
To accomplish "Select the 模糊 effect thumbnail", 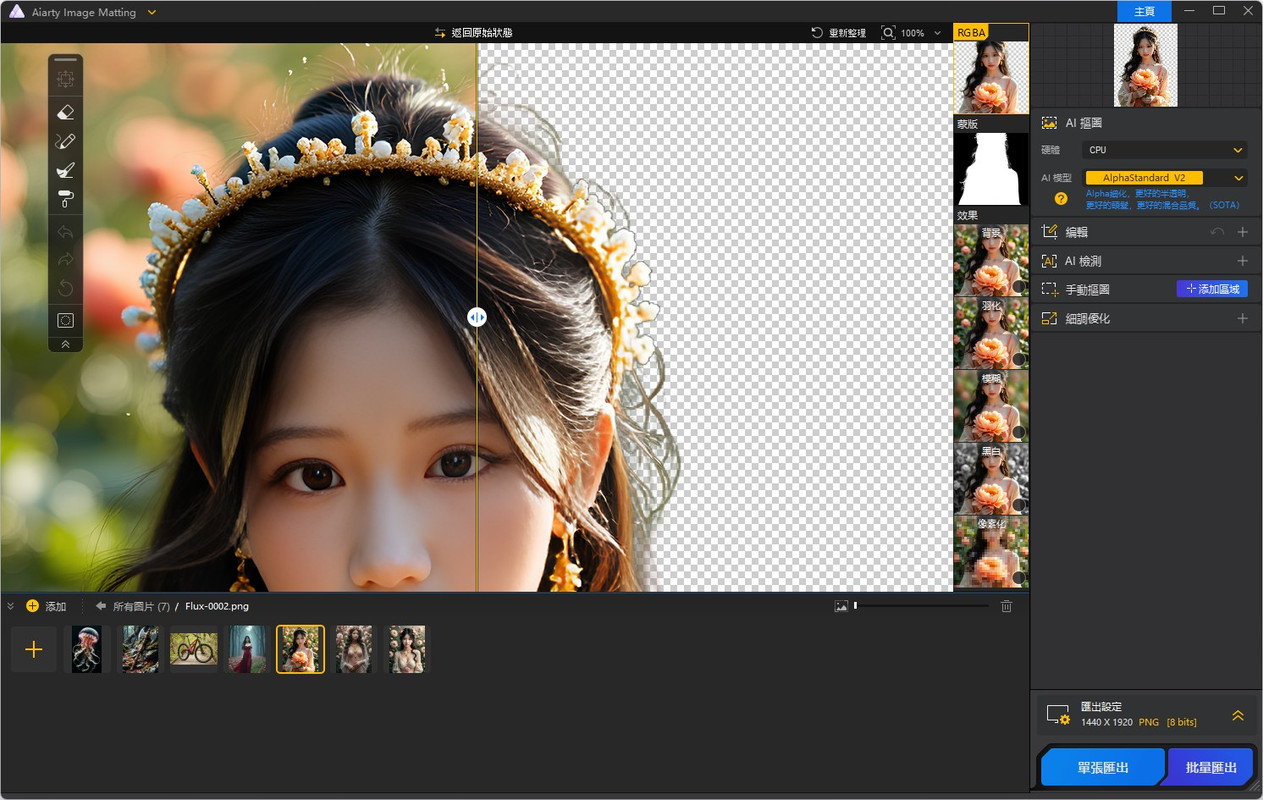I will pos(991,405).
